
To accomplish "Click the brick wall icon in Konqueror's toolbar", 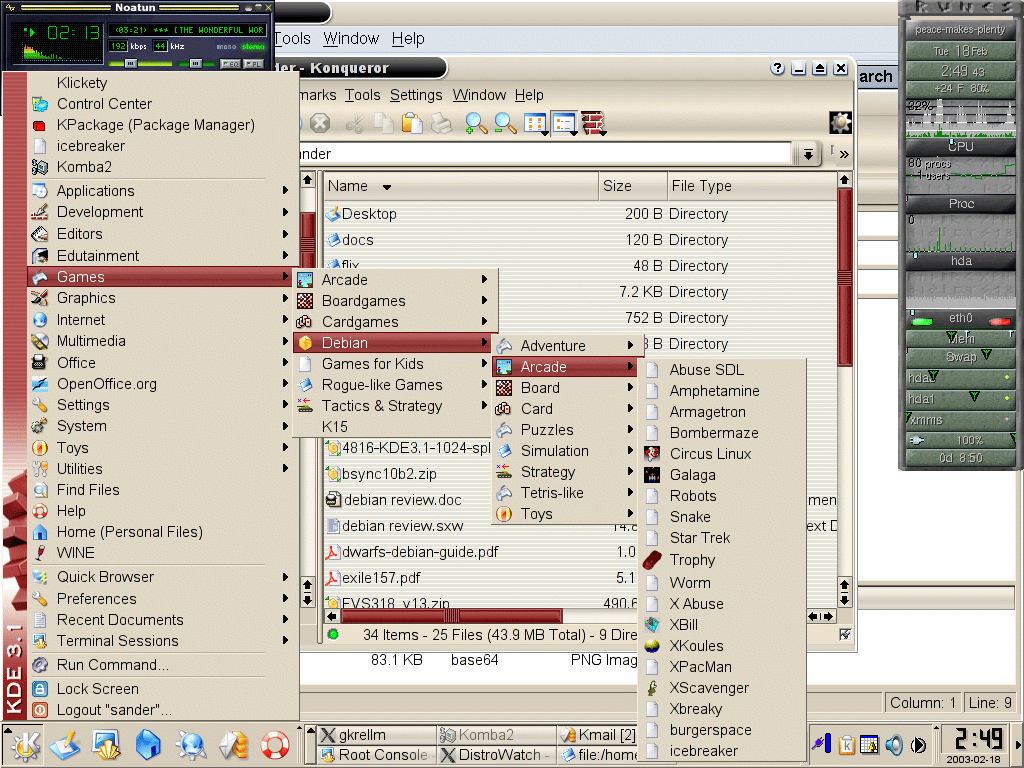I will [x=593, y=123].
